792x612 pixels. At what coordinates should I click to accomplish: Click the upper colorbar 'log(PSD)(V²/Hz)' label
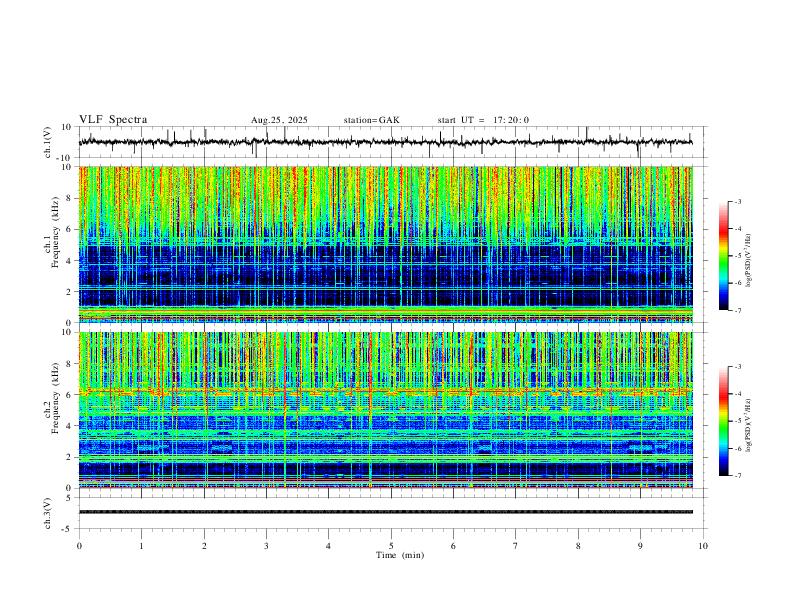click(x=749, y=260)
